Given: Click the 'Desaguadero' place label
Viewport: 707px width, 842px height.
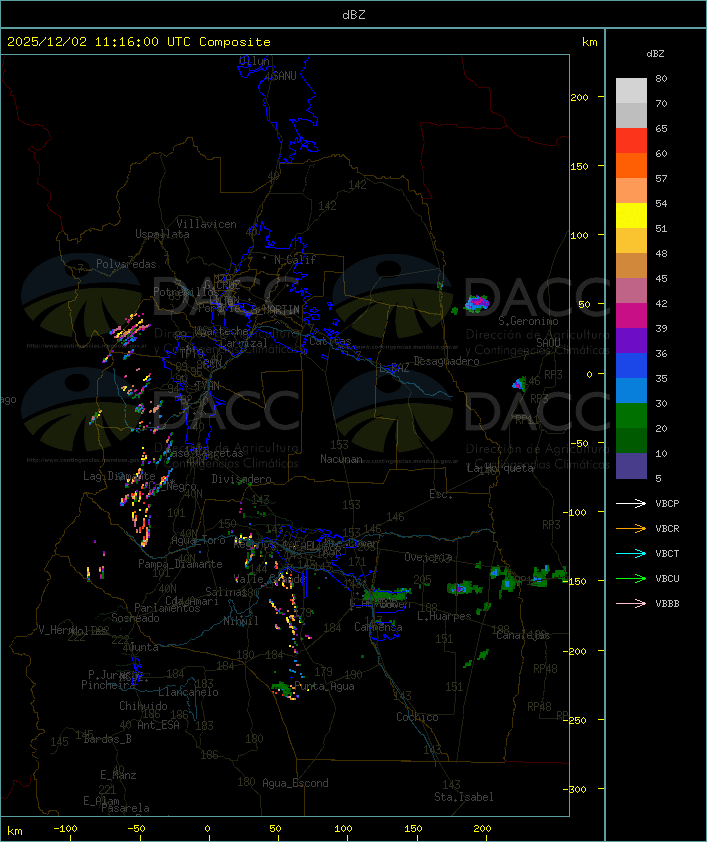Looking at the screenshot, I should (446, 361).
